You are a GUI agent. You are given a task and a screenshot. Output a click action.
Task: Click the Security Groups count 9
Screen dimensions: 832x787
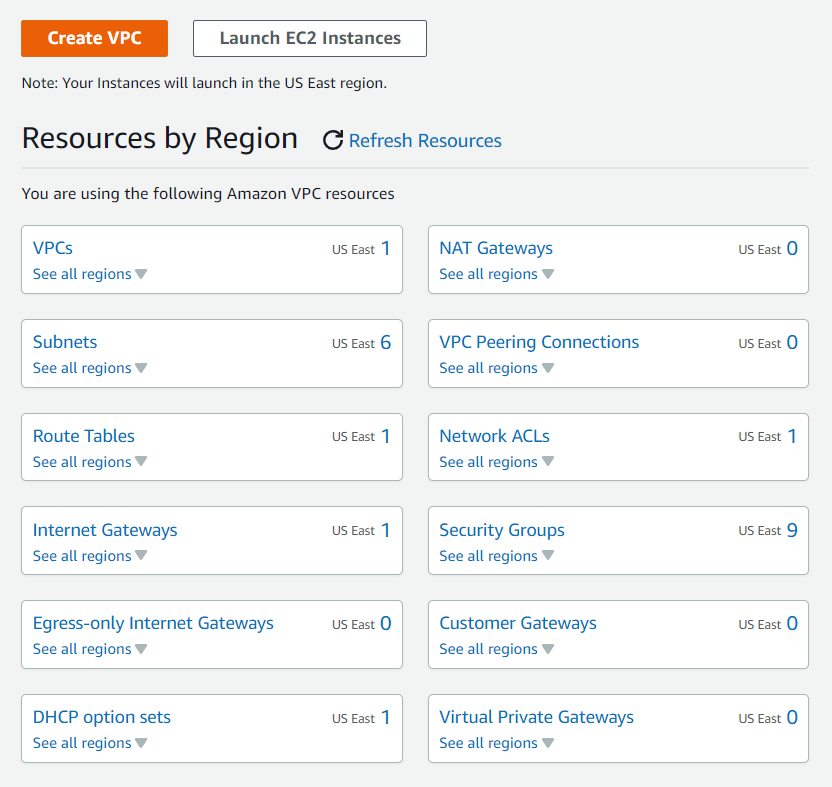(792, 530)
